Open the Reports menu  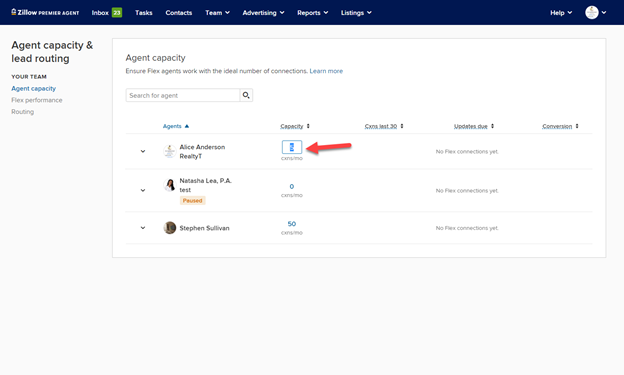click(x=313, y=13)
